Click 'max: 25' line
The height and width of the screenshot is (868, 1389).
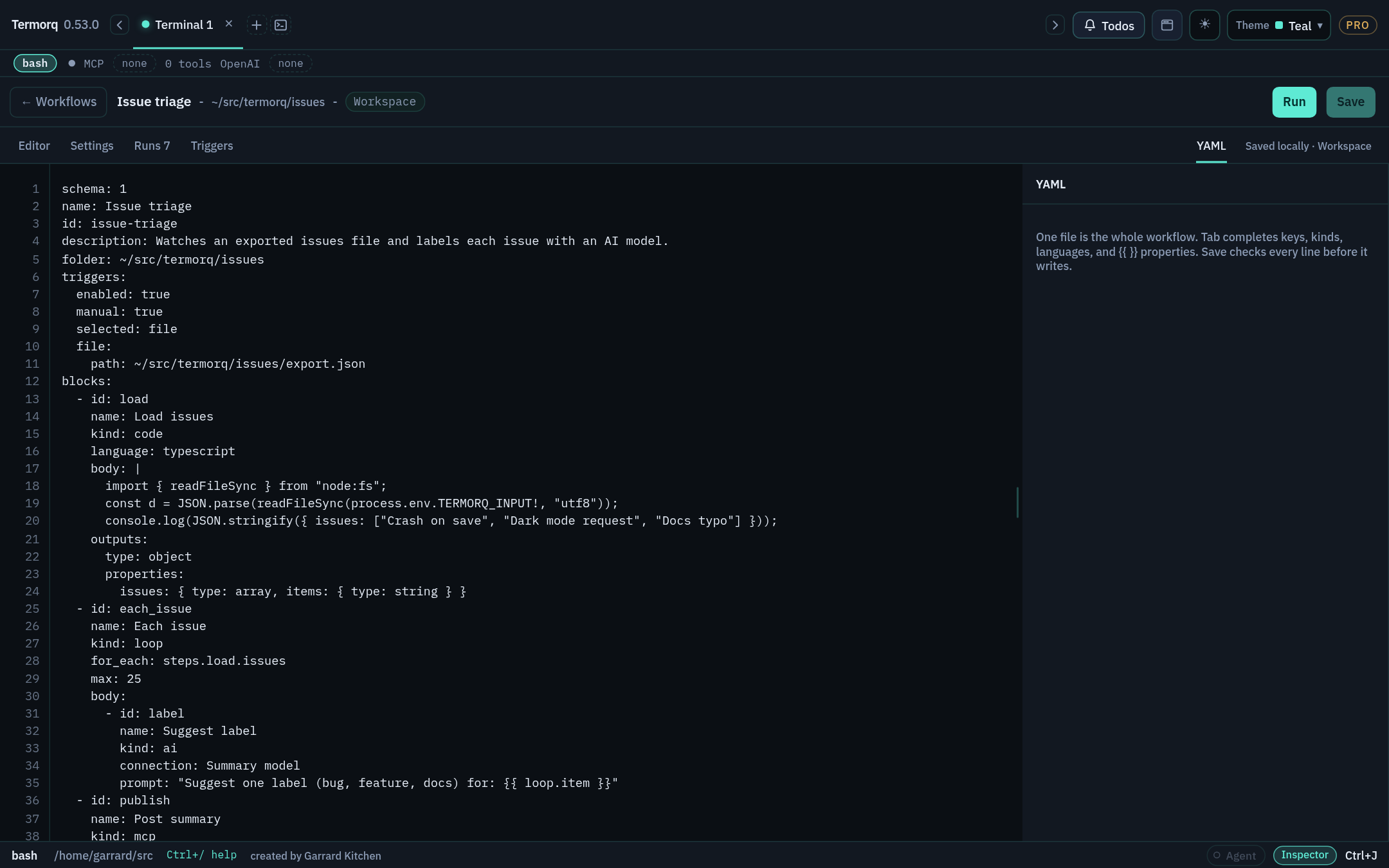pos(116,679)
